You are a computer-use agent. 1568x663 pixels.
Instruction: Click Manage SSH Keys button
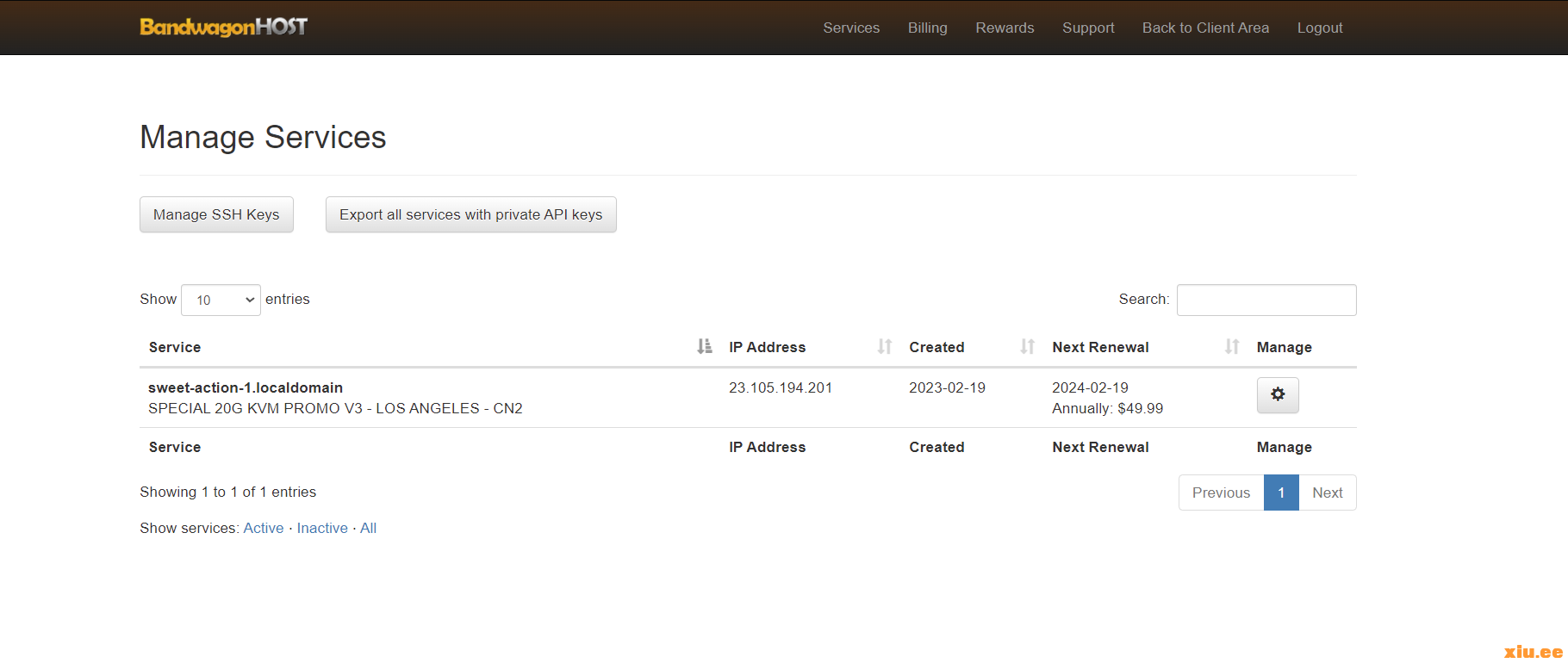point(216,214)
